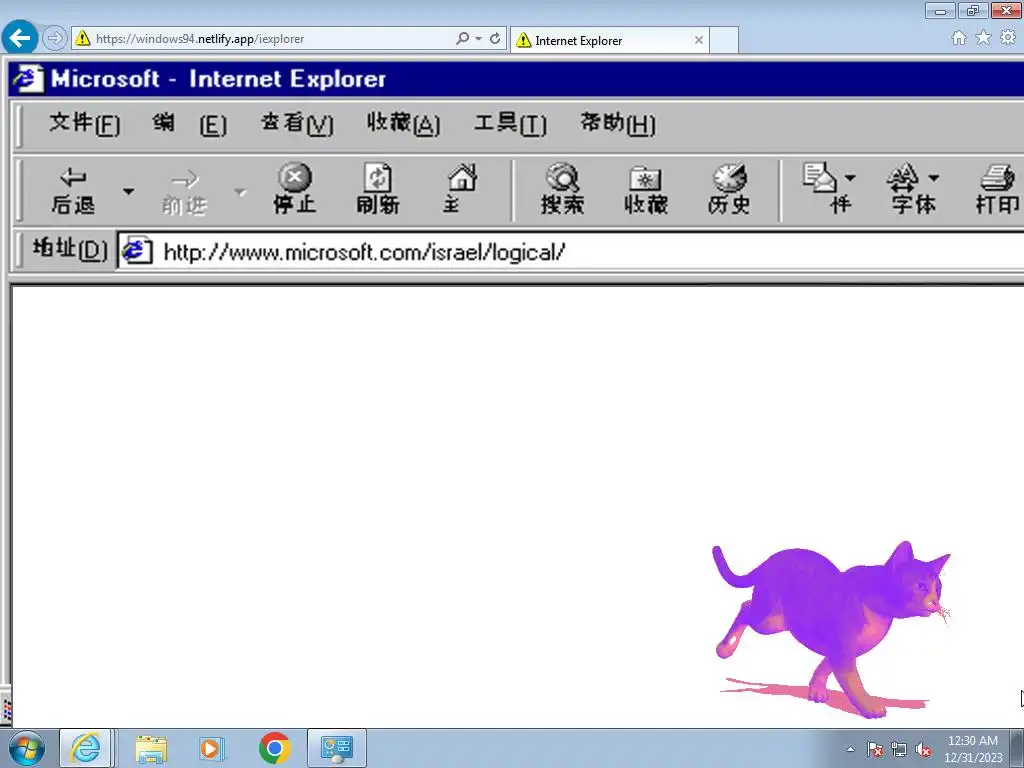Click the 12:30 AM clock in the taskbar

972,741
